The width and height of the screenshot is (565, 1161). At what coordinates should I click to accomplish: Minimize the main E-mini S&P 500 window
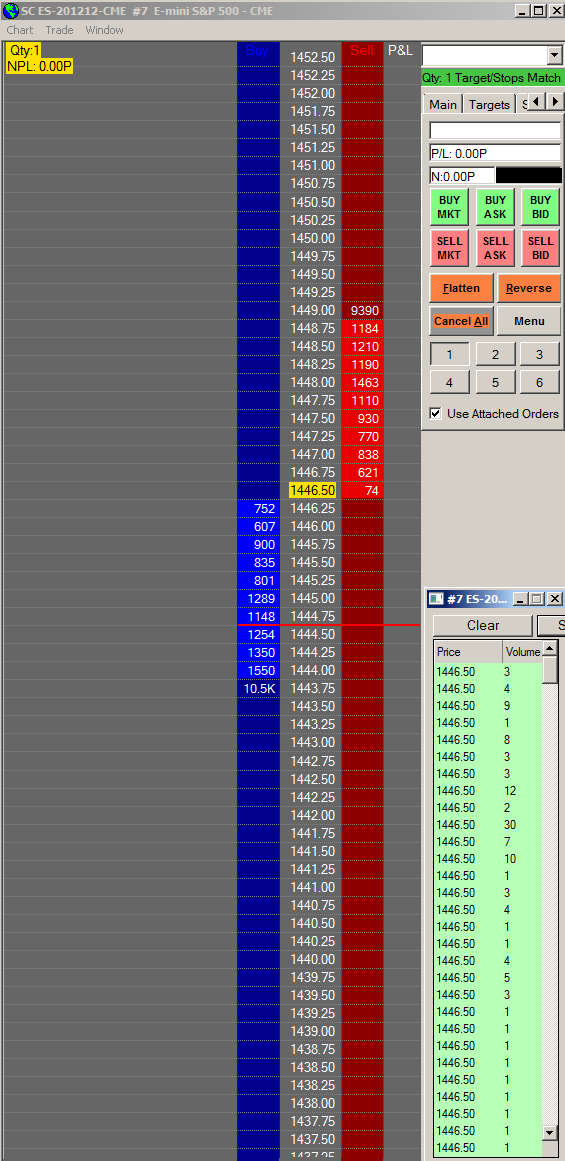point(523,10)
